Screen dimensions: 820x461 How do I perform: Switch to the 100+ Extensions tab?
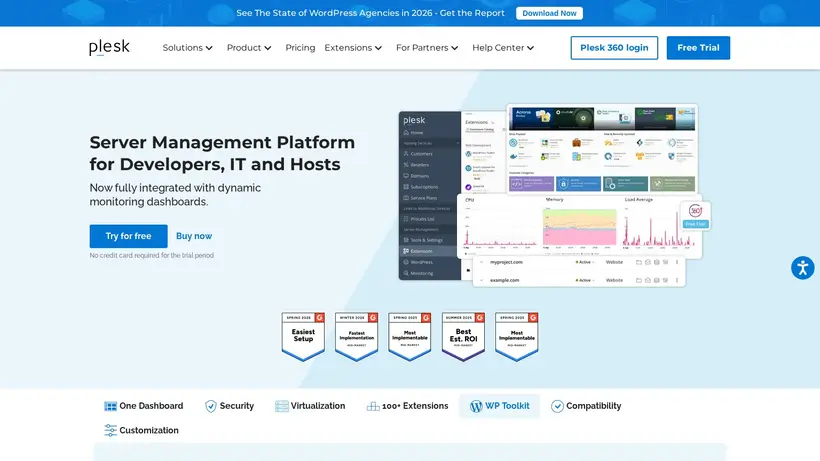coord(407,406)
